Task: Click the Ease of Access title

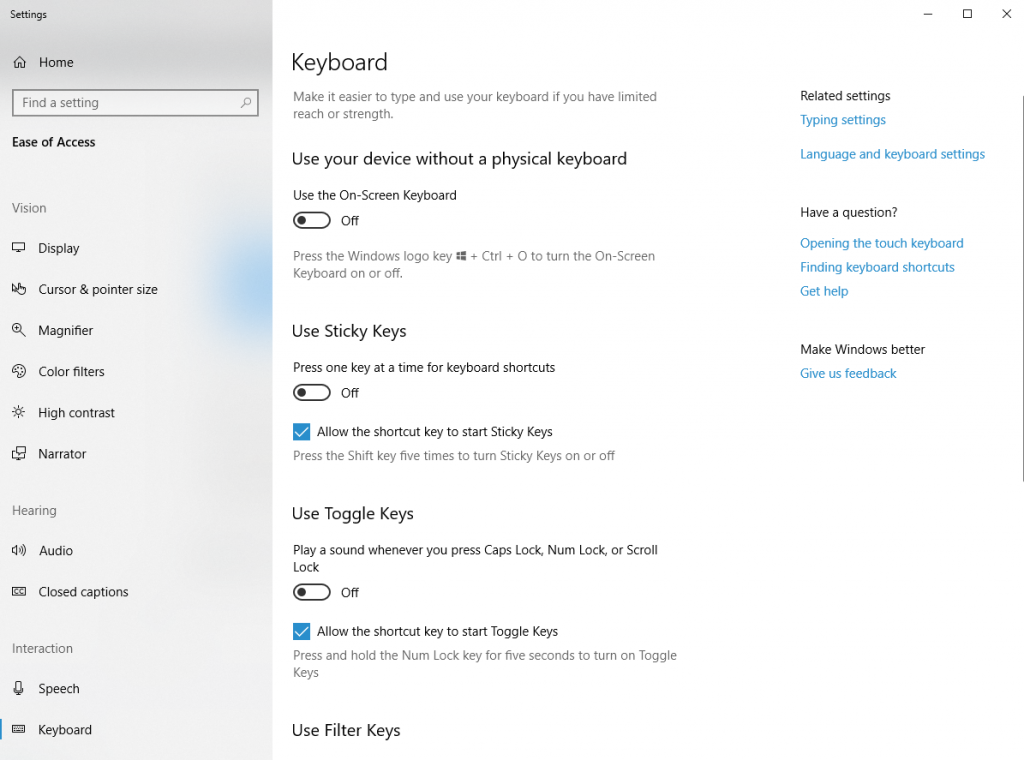Action: tap(54, 142)
